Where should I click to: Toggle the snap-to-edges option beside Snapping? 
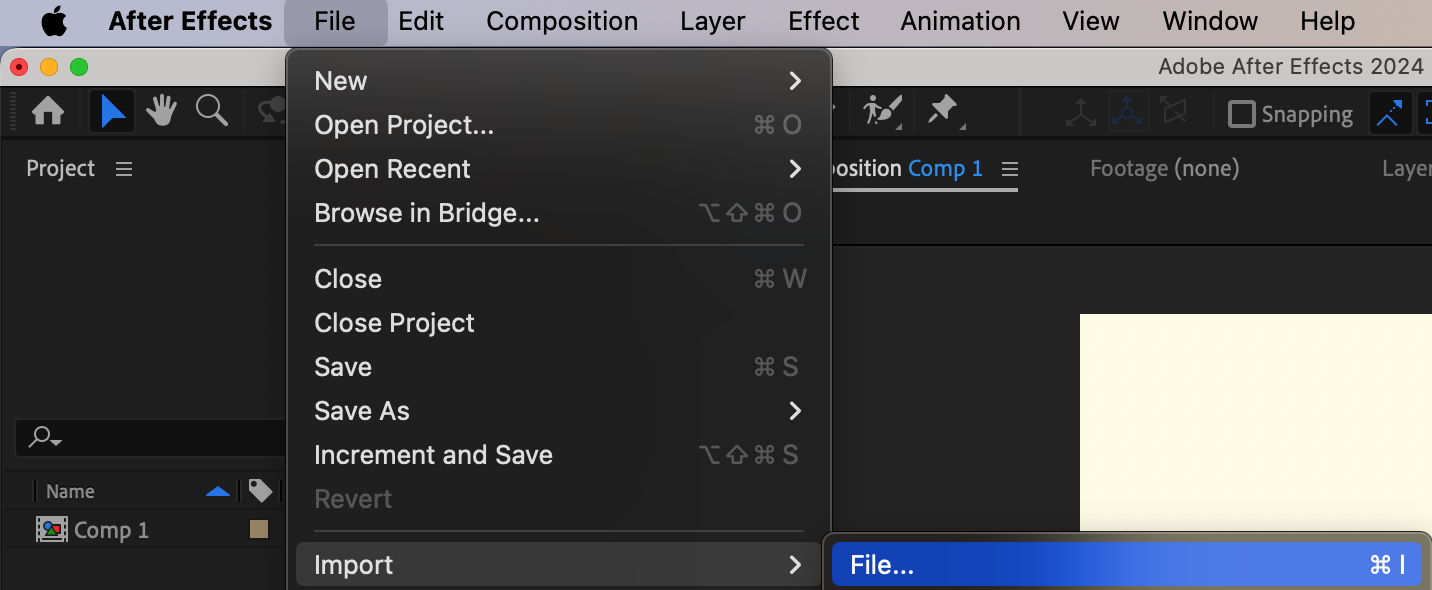[x=1388, y=114]
